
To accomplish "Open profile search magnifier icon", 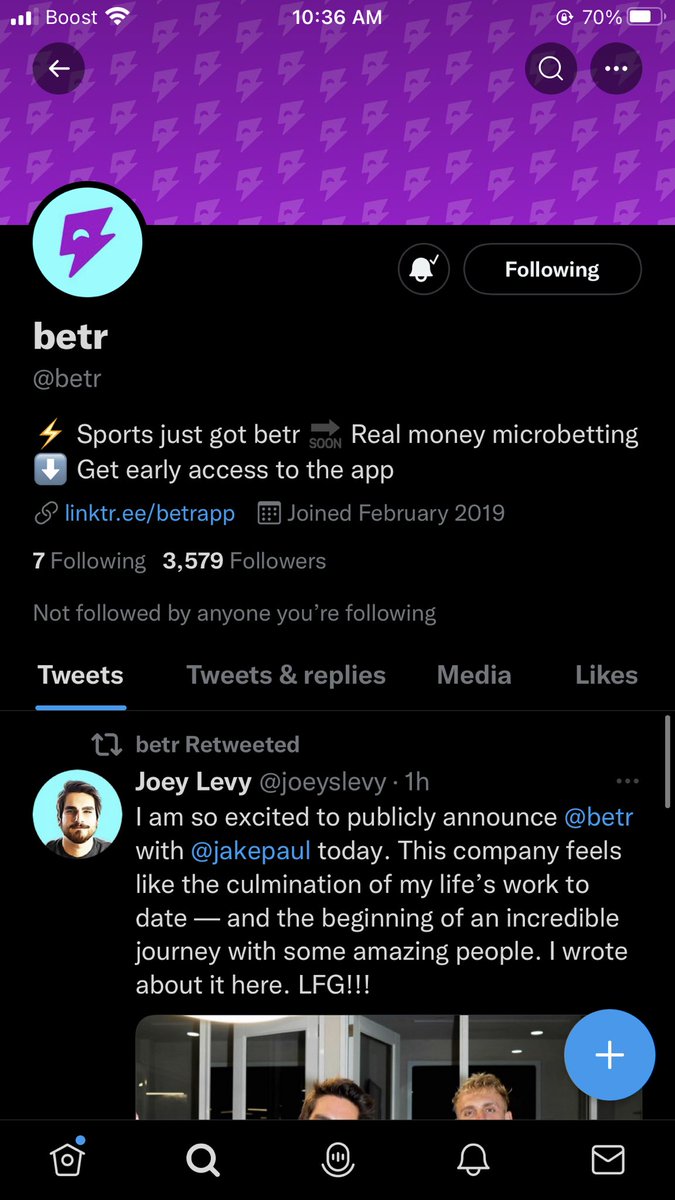I will (x=551, y=69).
